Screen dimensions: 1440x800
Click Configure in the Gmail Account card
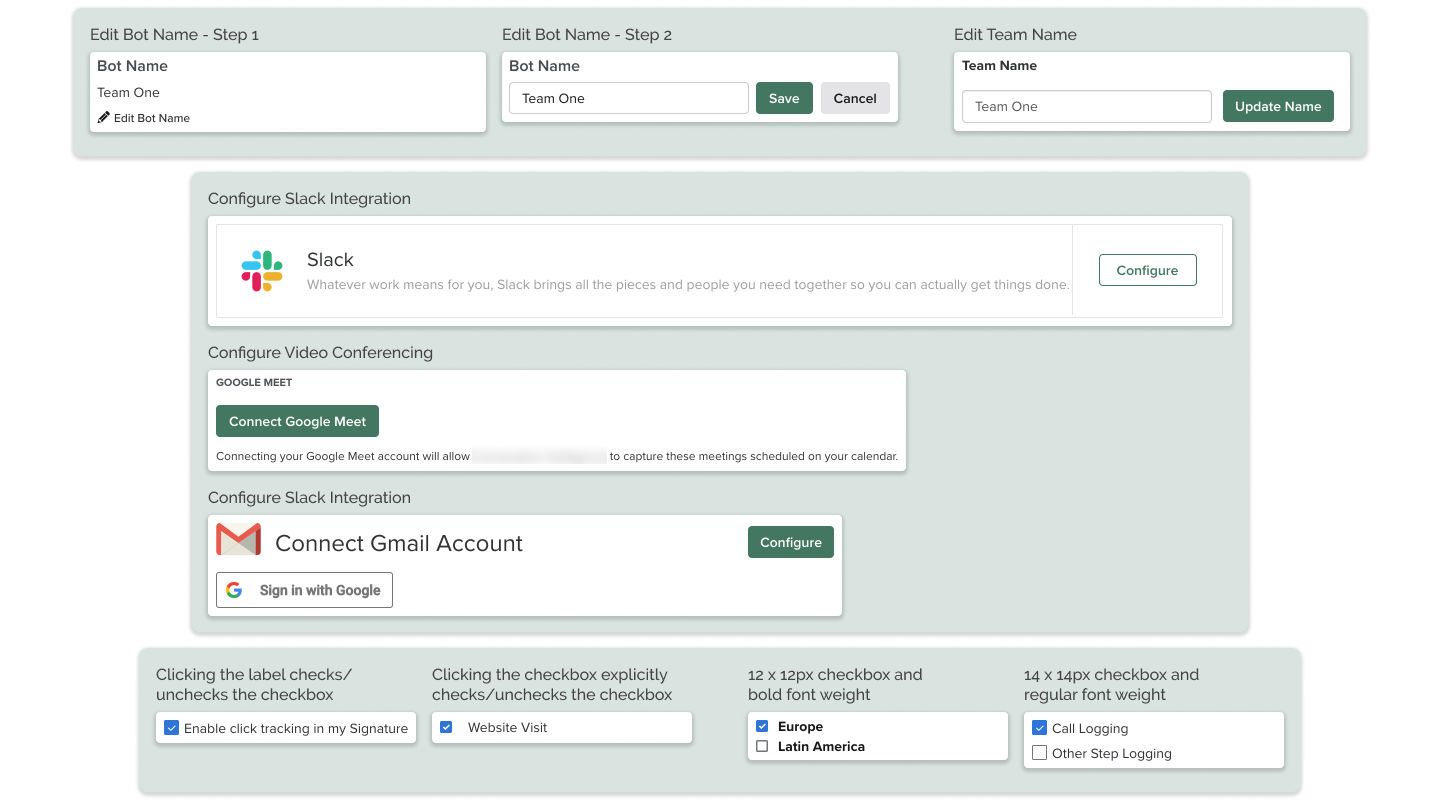click(790, 542)
